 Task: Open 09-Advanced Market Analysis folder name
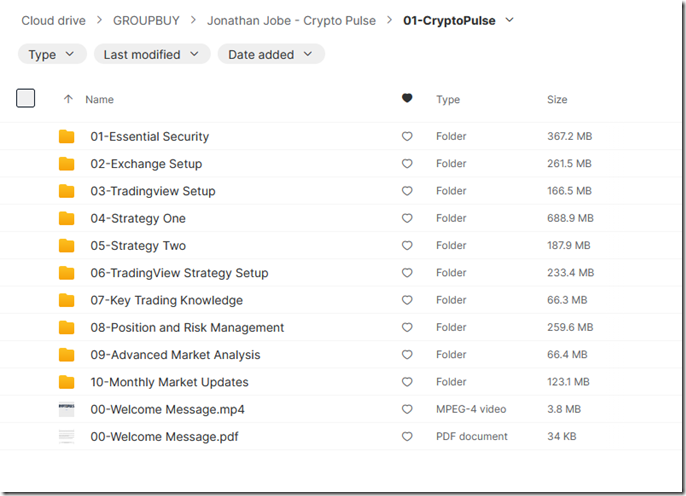click(175, 355)
